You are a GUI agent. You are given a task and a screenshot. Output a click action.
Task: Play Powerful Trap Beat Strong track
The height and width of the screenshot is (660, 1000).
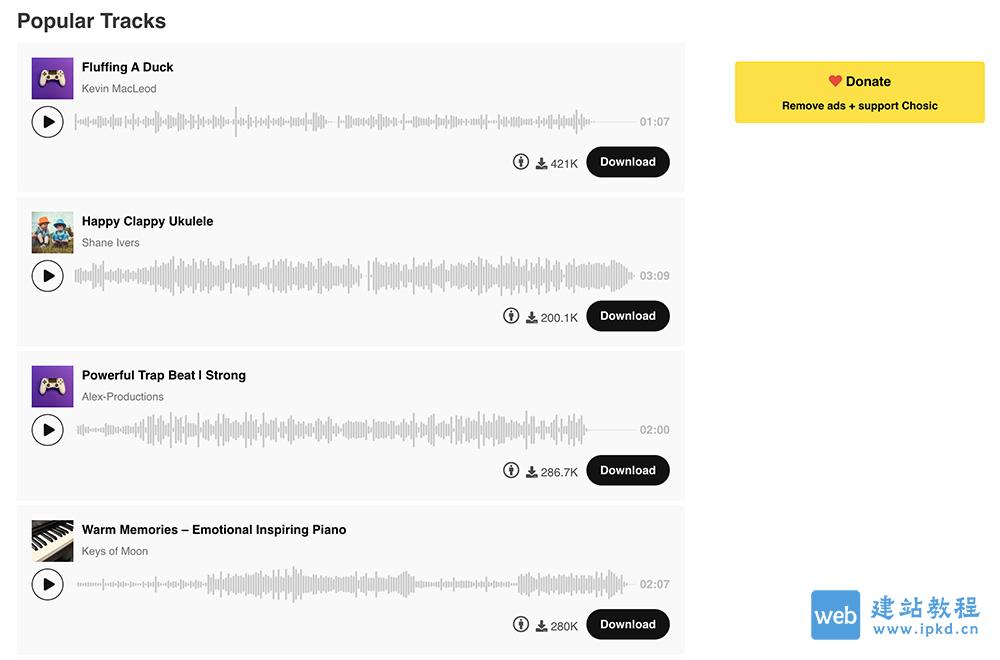pyautogui.click(x=48, y=430)
